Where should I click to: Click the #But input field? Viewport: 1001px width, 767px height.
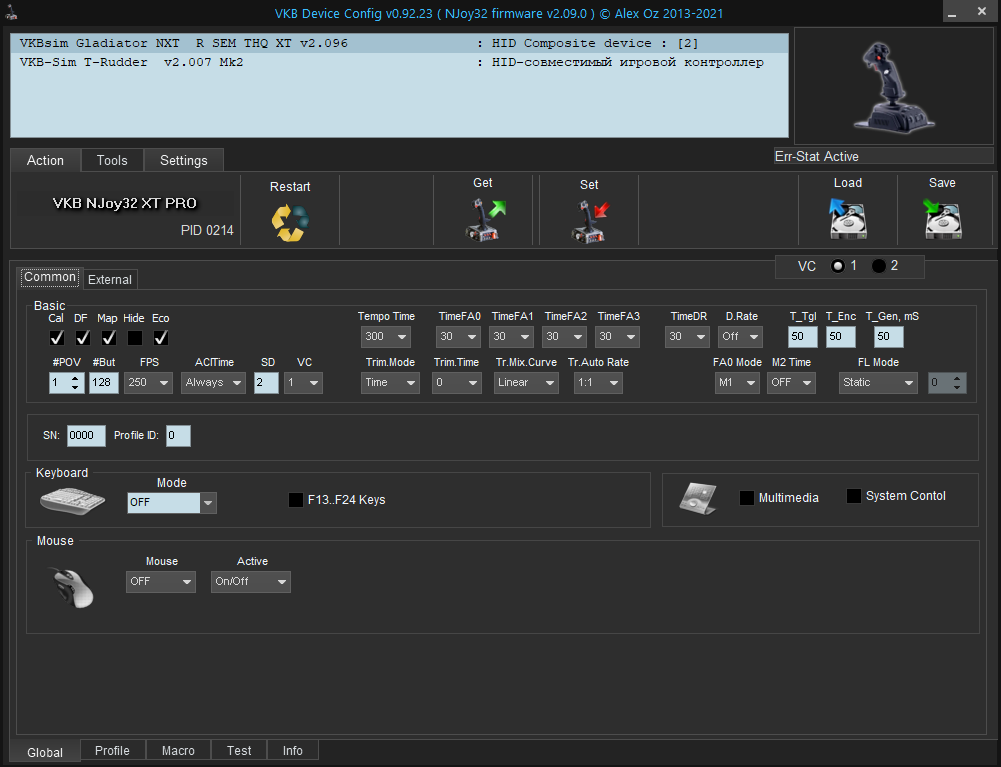(103, 383)
